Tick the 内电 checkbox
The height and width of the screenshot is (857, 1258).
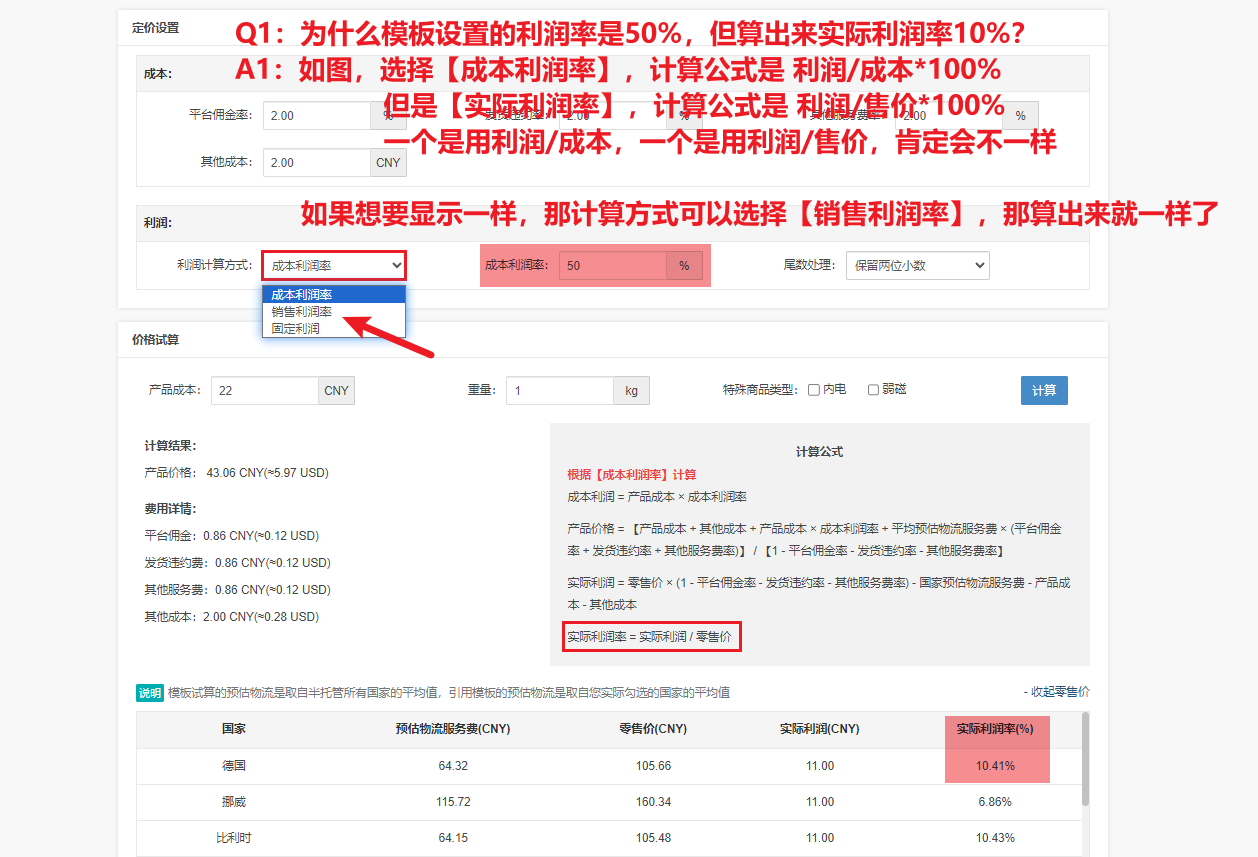tap(814, 390)
